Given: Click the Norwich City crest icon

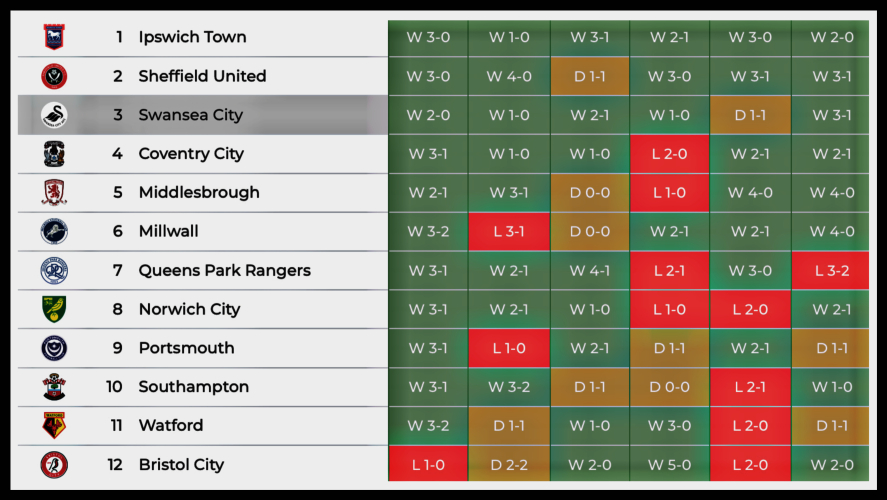Looking at the screenshot, I should tap(54, 309).
